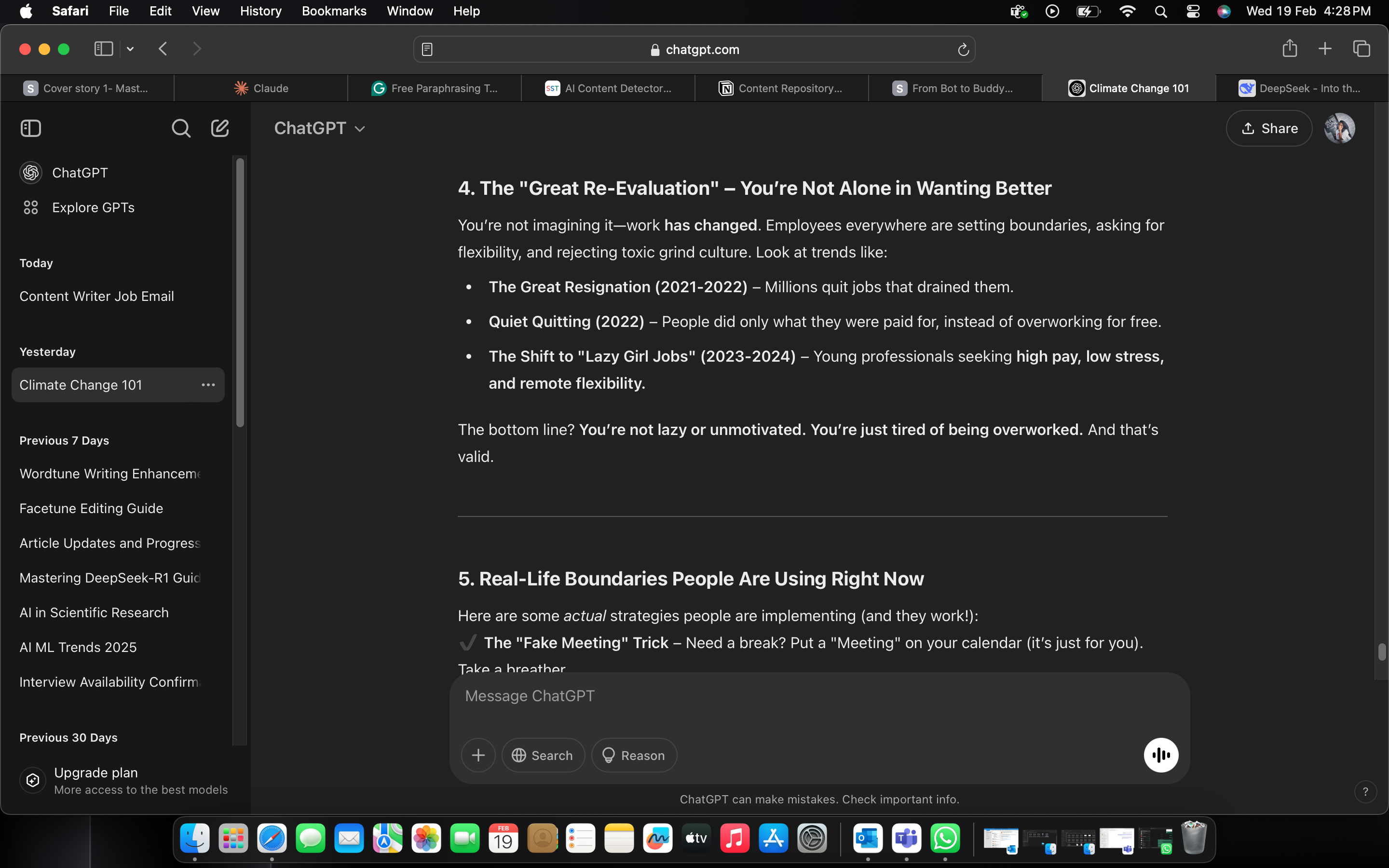Toggle the Search web option

[543, 756]
